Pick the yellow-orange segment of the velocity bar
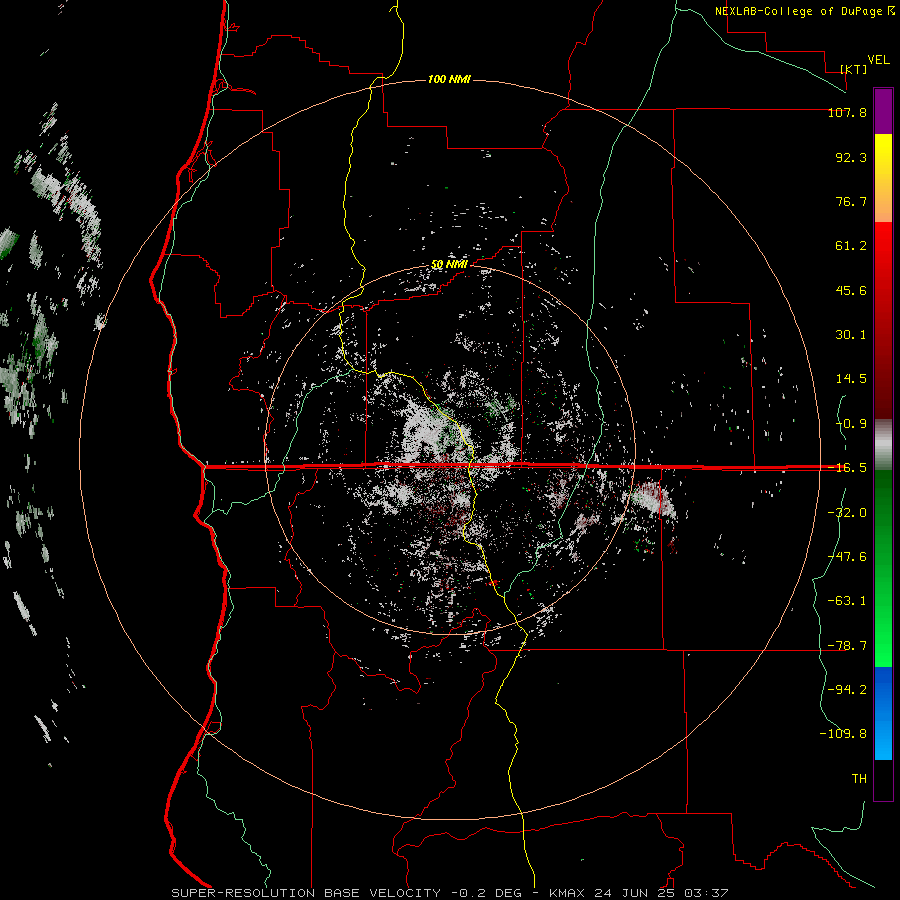900x900 pixels. (x=883, y=178)
